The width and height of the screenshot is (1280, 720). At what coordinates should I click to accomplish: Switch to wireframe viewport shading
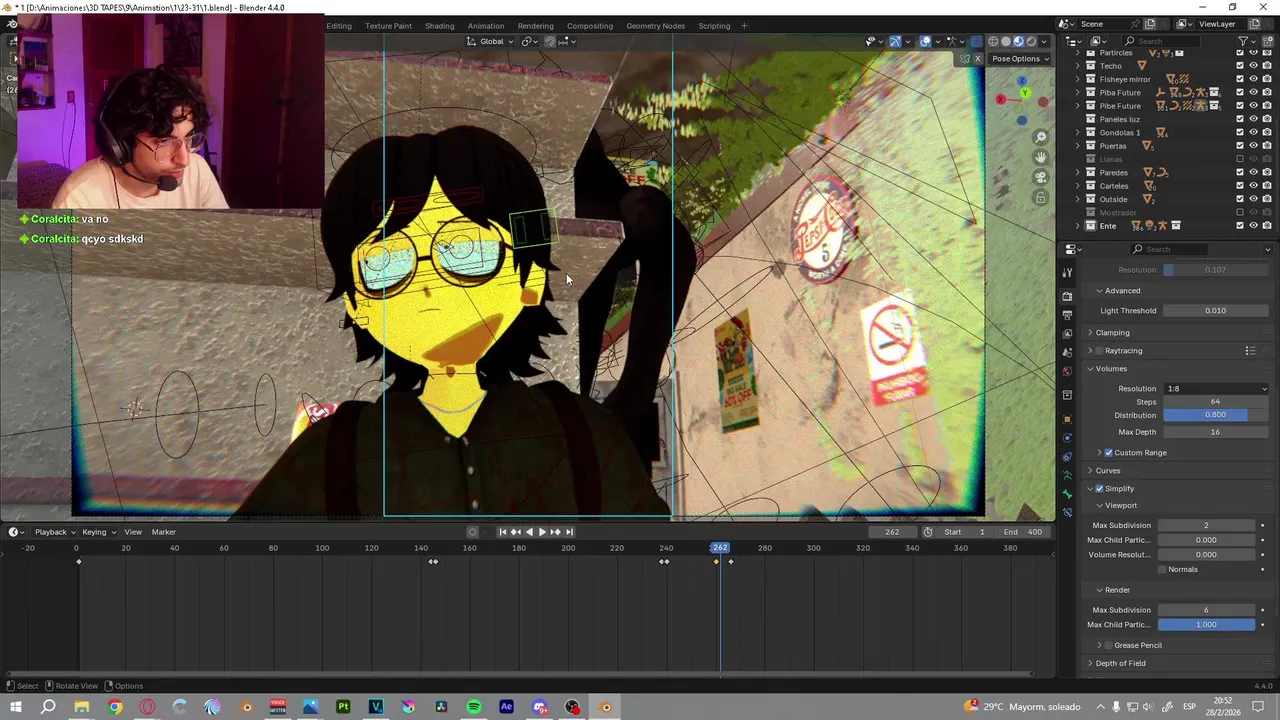point(993,41)
